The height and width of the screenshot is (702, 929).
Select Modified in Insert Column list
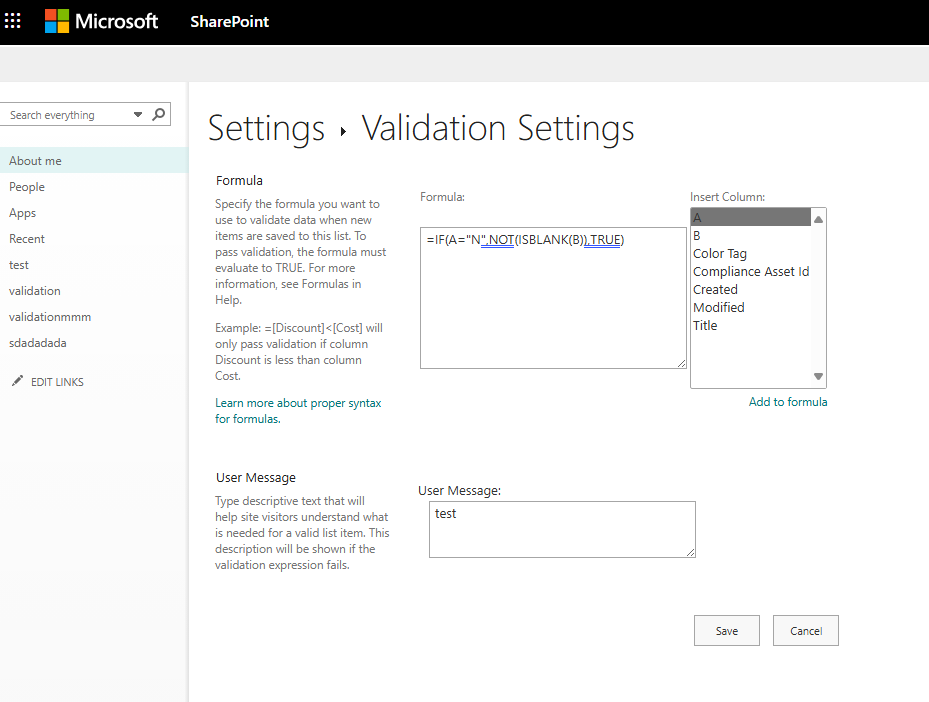point(751,307)
